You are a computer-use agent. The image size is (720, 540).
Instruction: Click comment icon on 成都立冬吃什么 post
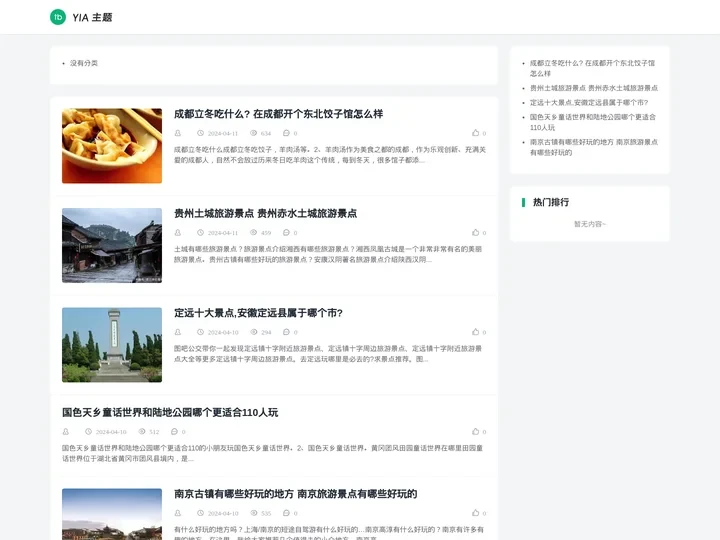click(x=286, y=133)
